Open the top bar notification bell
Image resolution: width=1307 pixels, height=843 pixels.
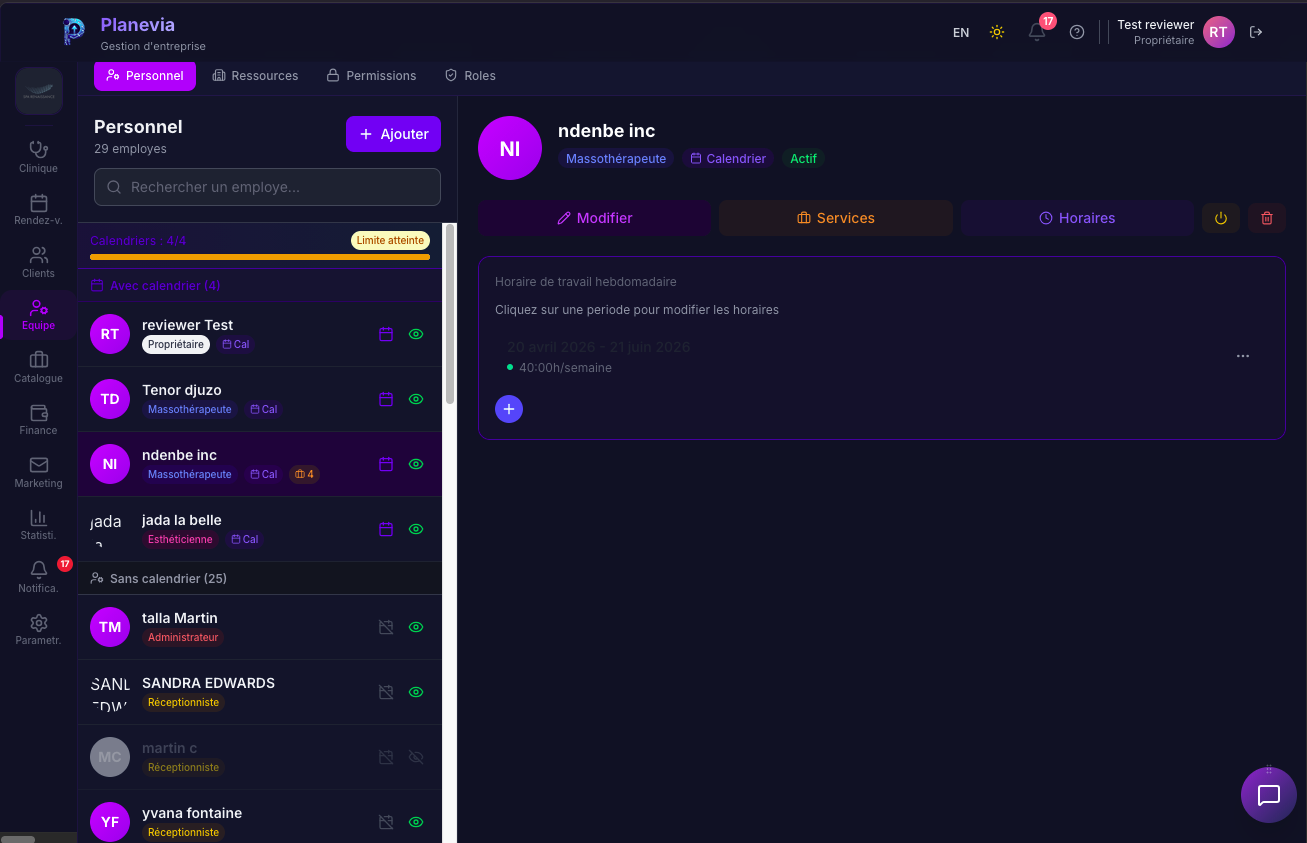pyautogui.click(x=1037, y=32)
